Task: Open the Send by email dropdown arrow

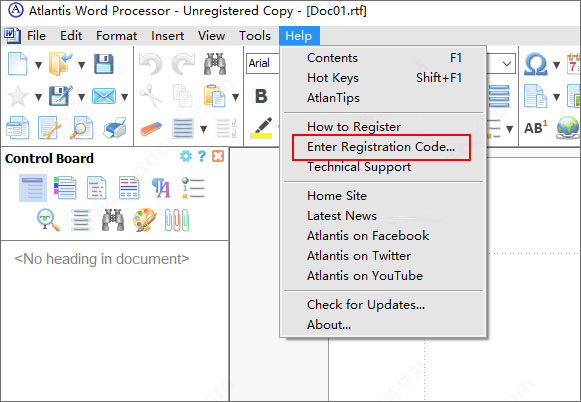Action: pos(125,97)
